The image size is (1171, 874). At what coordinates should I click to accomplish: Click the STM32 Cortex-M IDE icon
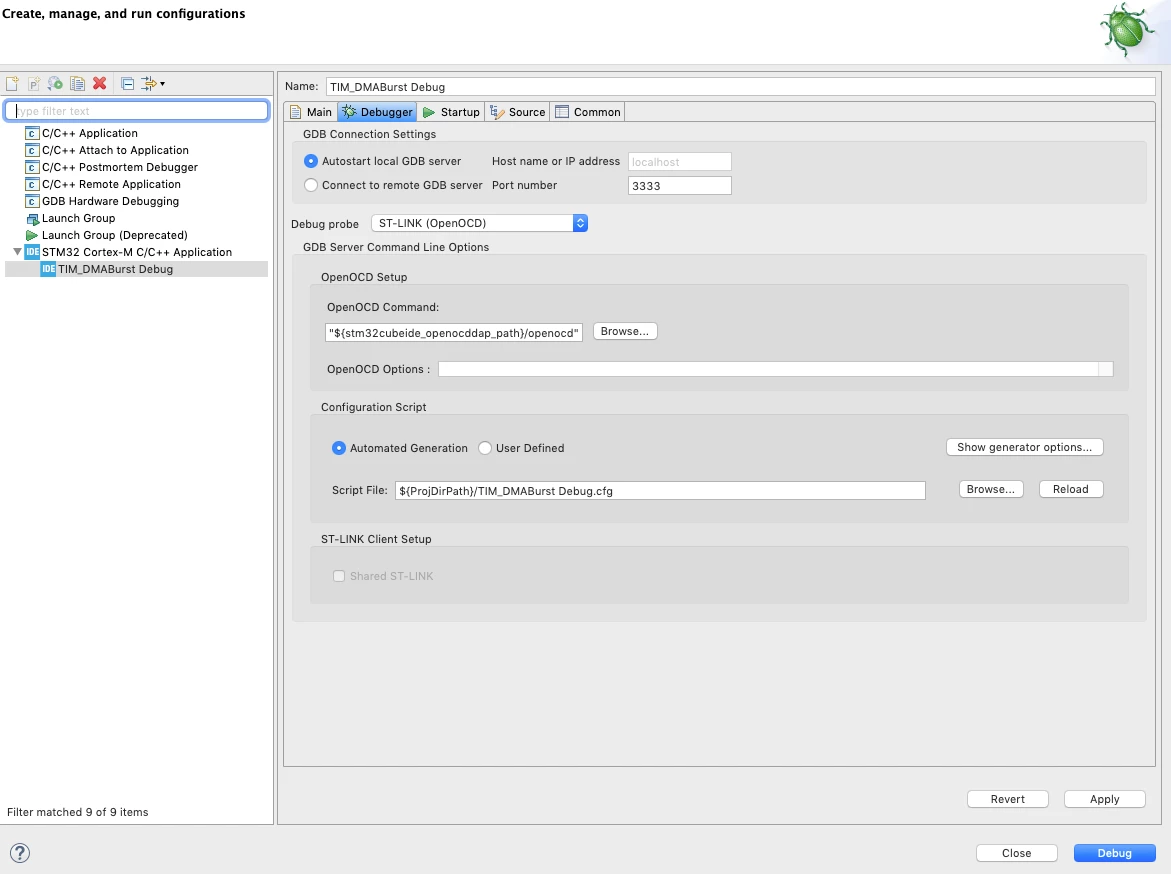click(32, 252)
